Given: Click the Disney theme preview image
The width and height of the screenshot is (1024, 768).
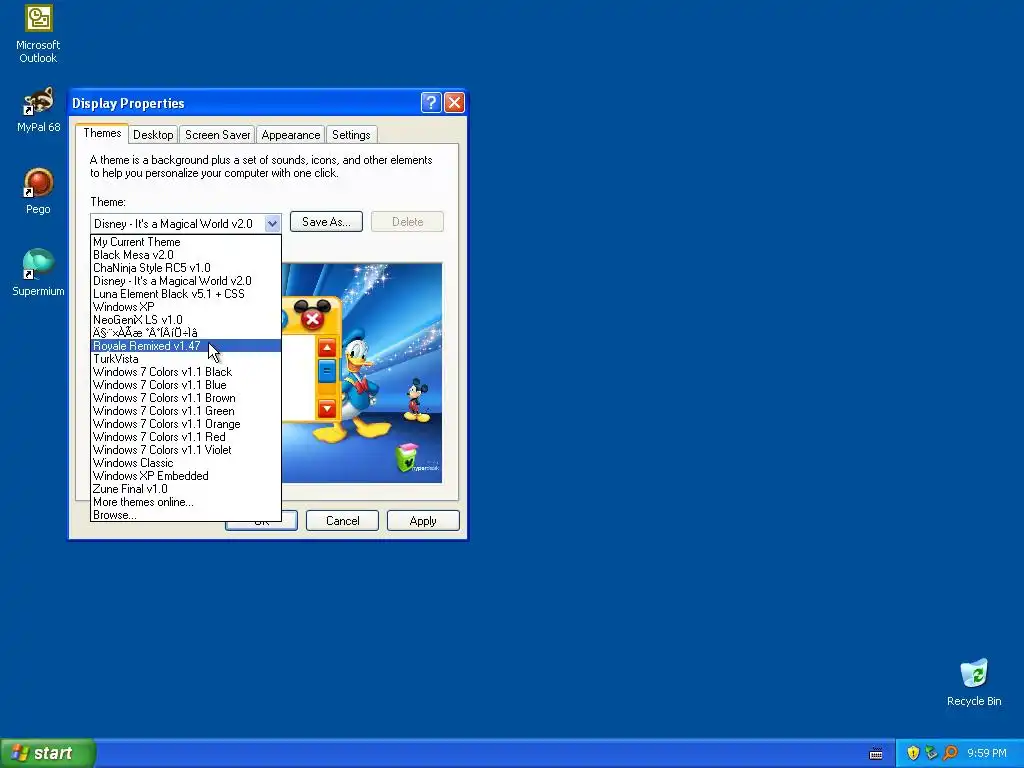Looking at the screenshot, I should (362, 373).
